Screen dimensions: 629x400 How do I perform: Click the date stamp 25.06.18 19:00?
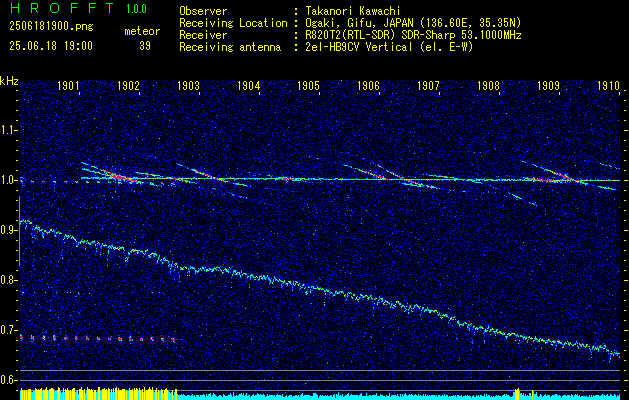(51, 45)
